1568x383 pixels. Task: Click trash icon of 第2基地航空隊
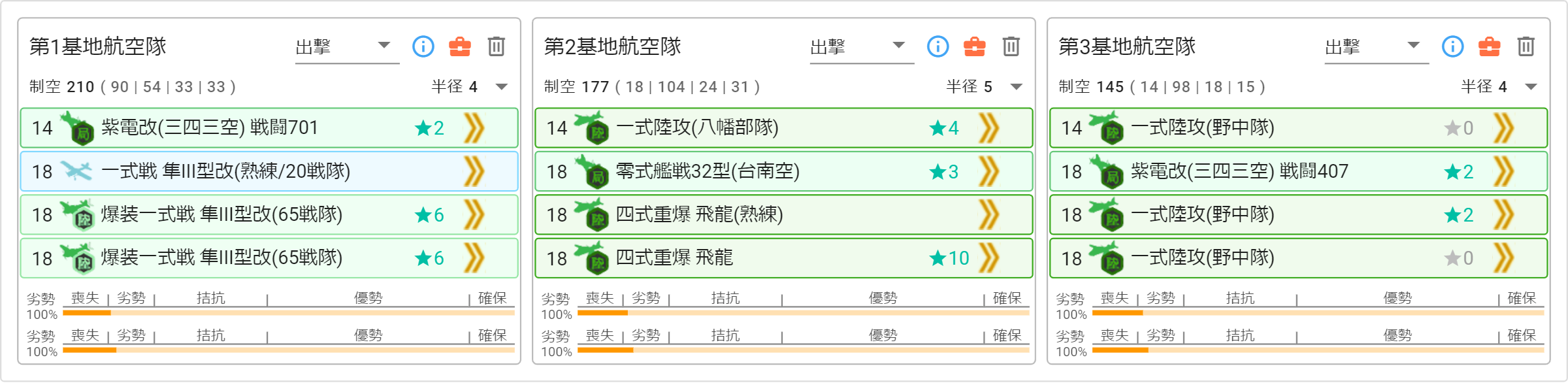[x=1011, y=46]
